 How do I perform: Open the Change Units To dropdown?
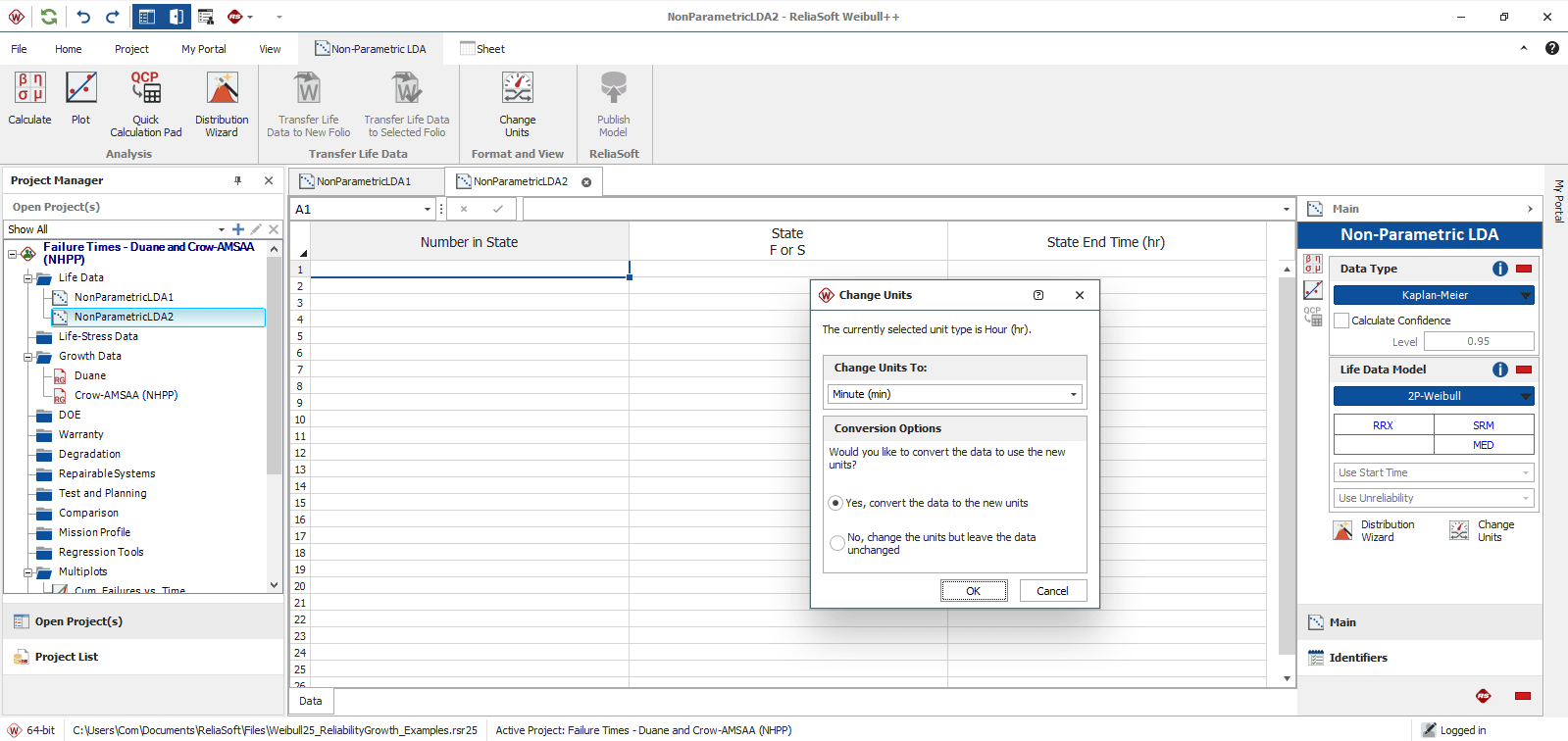point(954,394)
